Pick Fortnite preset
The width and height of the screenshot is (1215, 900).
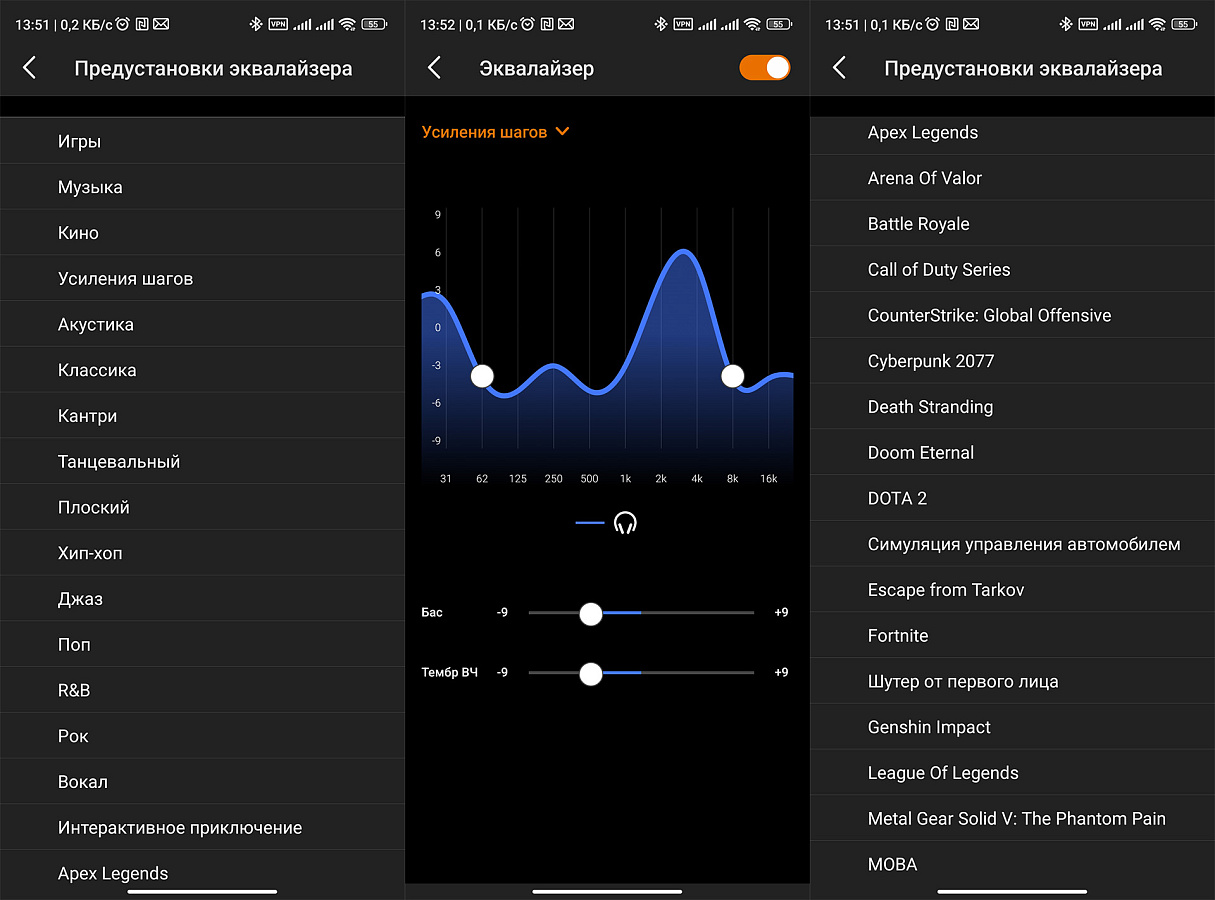coord(1012,636)
